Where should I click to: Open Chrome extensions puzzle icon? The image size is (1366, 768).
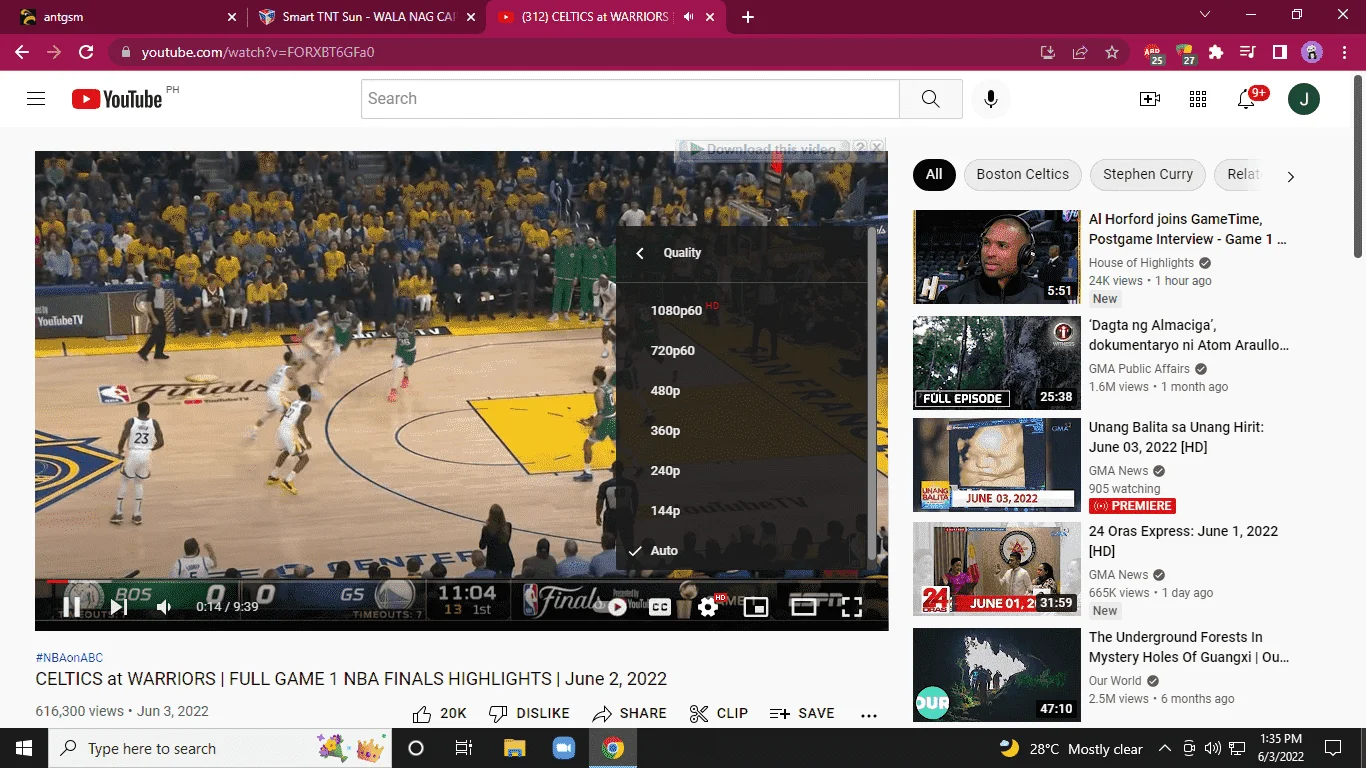tap(1216, 52)
